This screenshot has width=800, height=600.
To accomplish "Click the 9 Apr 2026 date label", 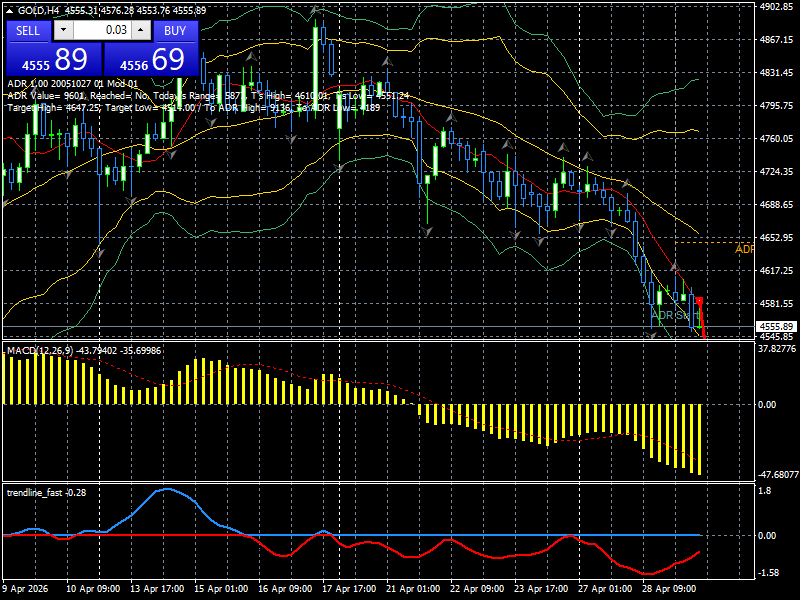I will pyautogui.click(x=26, y=589).
